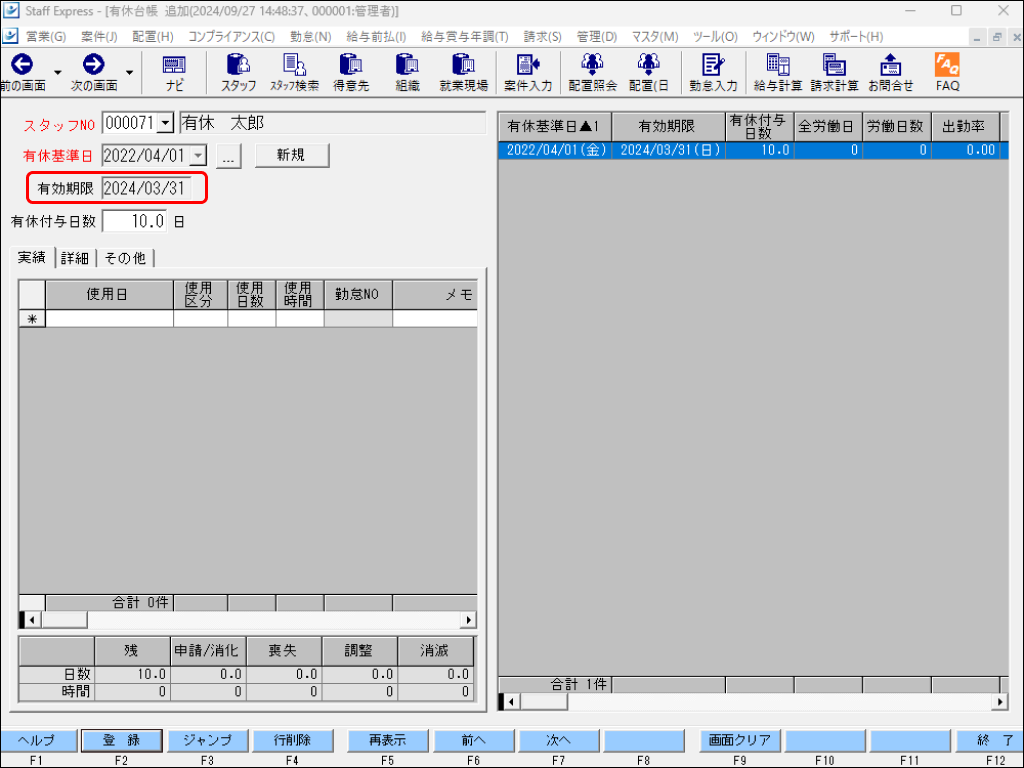1024x768 pixels.
Task: Open the コンプライアンス(C) menu
Action: 231,37
